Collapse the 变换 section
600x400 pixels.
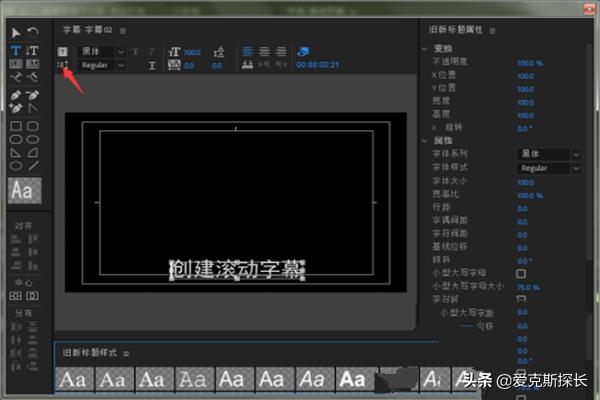(x=425, y=49)
